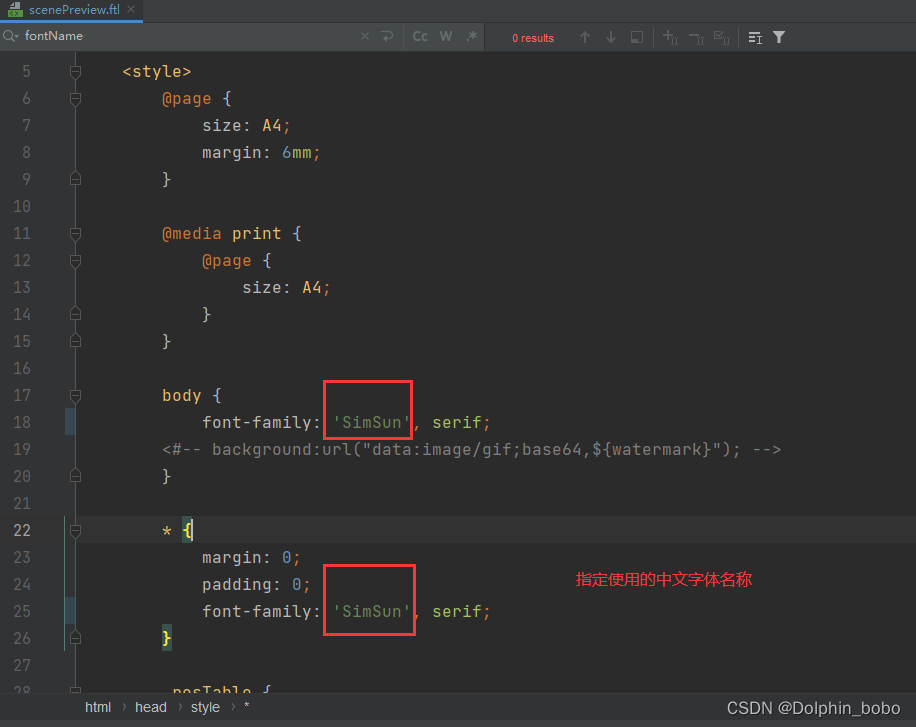
Task: Click '0 results' search status text
Action: point(533,38)
